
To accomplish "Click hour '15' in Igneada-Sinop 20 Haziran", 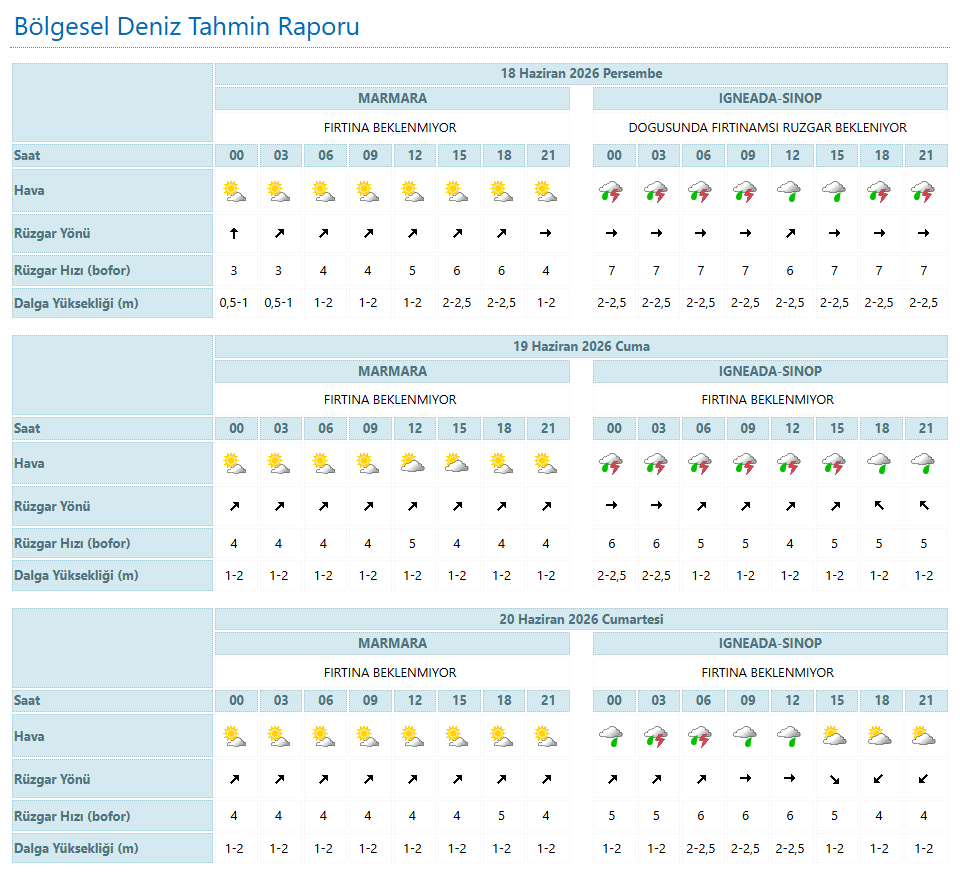I will click(836, 700).
